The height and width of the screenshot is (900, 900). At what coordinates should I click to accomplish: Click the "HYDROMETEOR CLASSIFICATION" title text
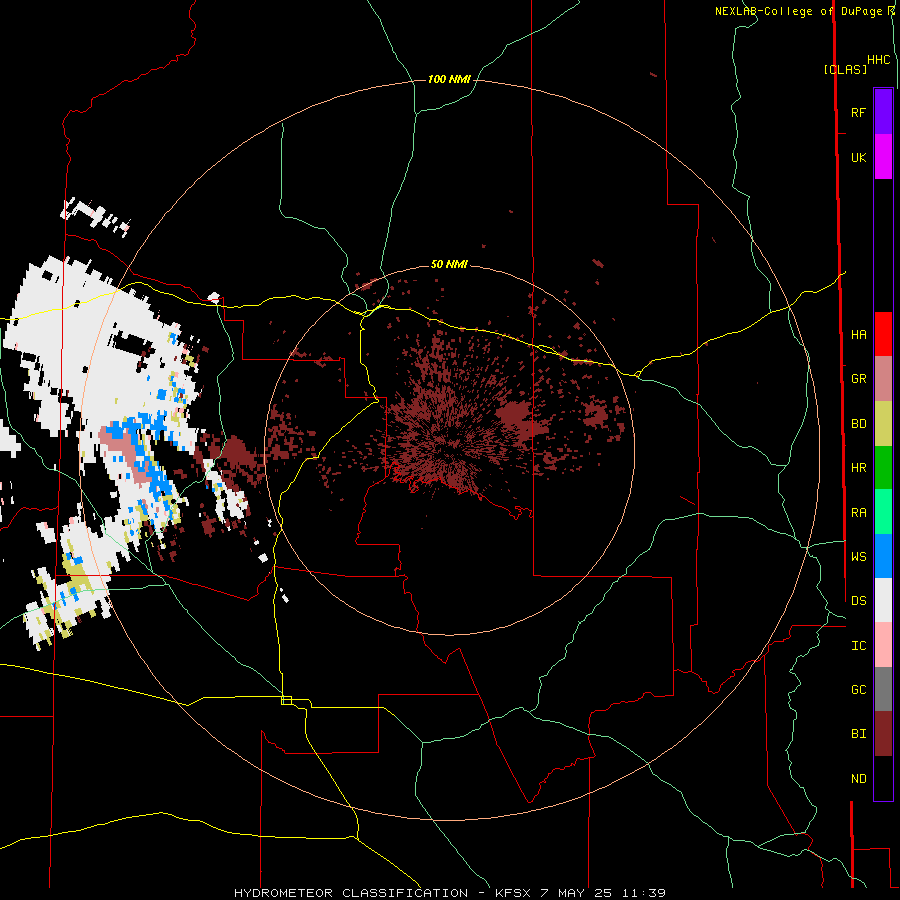pos(351,893)
